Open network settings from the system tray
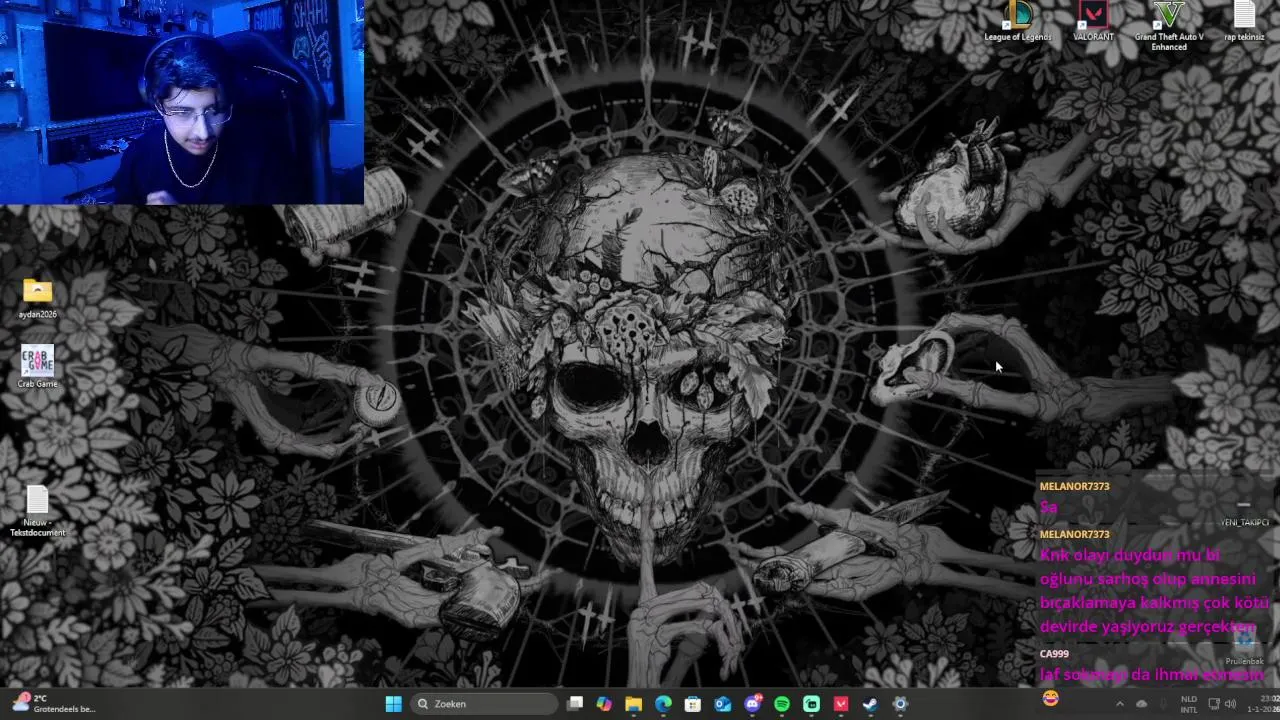 (x=1213, y=704)
